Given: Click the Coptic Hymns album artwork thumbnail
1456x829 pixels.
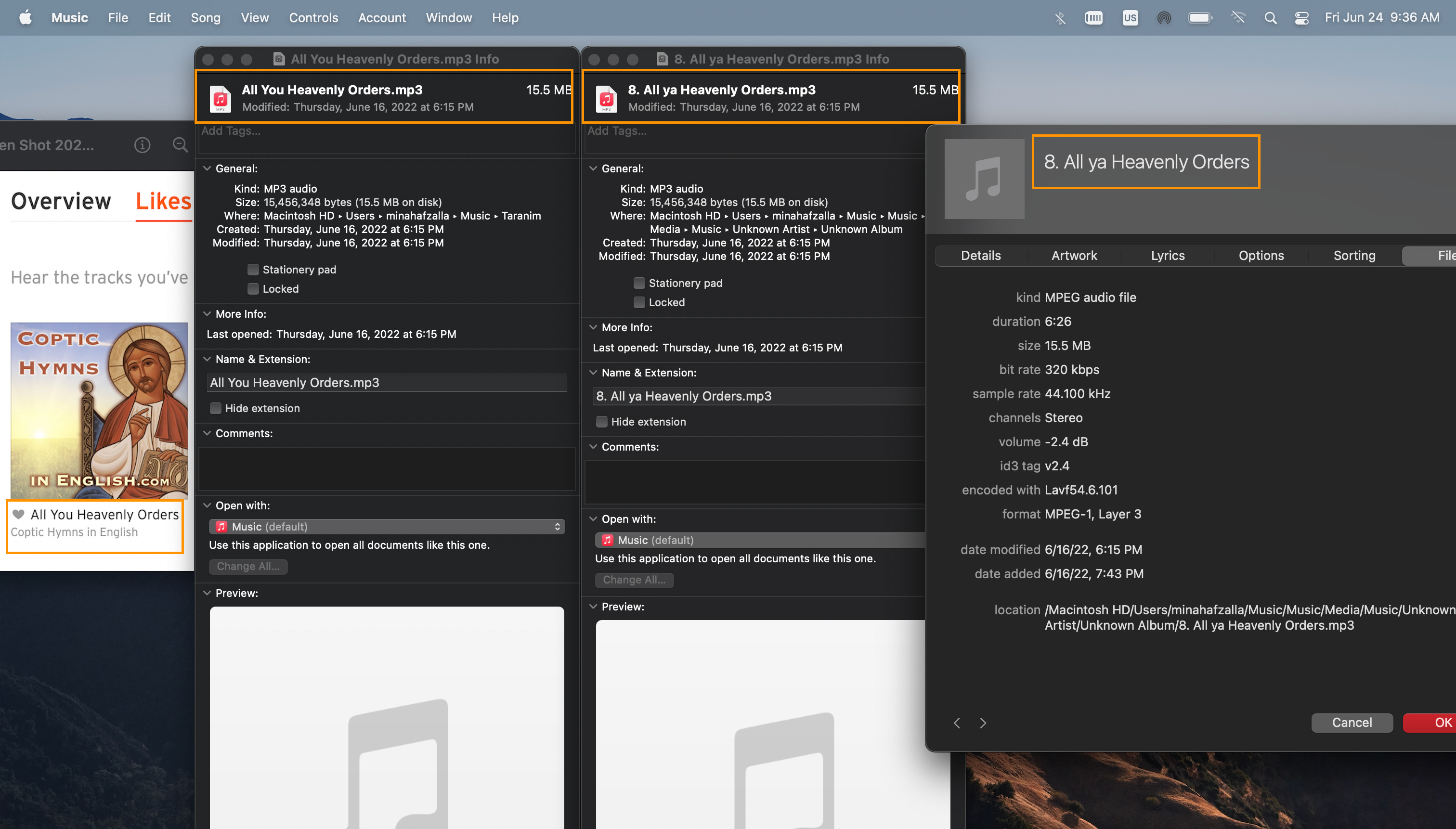Looking at the screenshot, I should click(x=99, y=411).
